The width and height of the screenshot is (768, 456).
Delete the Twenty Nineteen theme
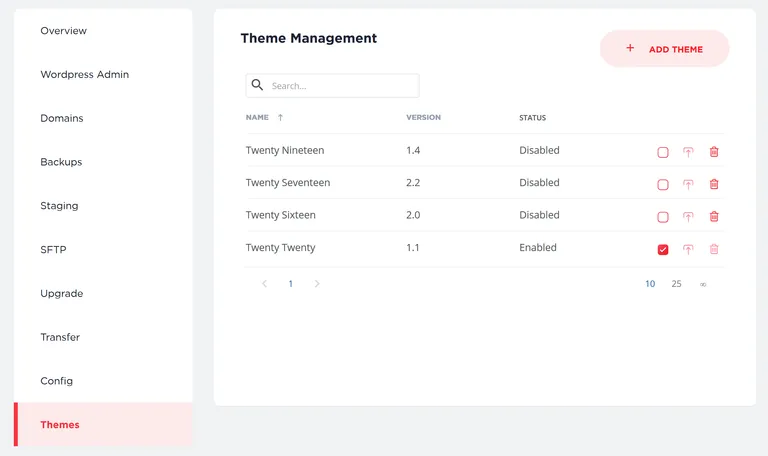[x=714, y=152]
